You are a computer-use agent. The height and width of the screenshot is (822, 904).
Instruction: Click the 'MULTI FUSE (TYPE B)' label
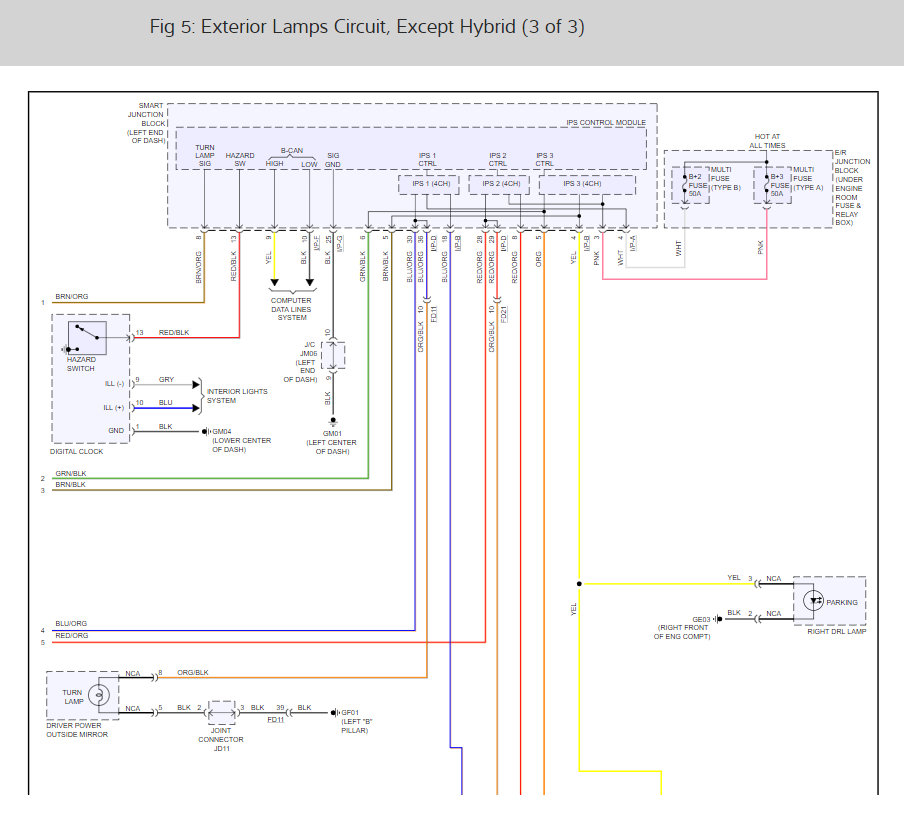point(725,179)
